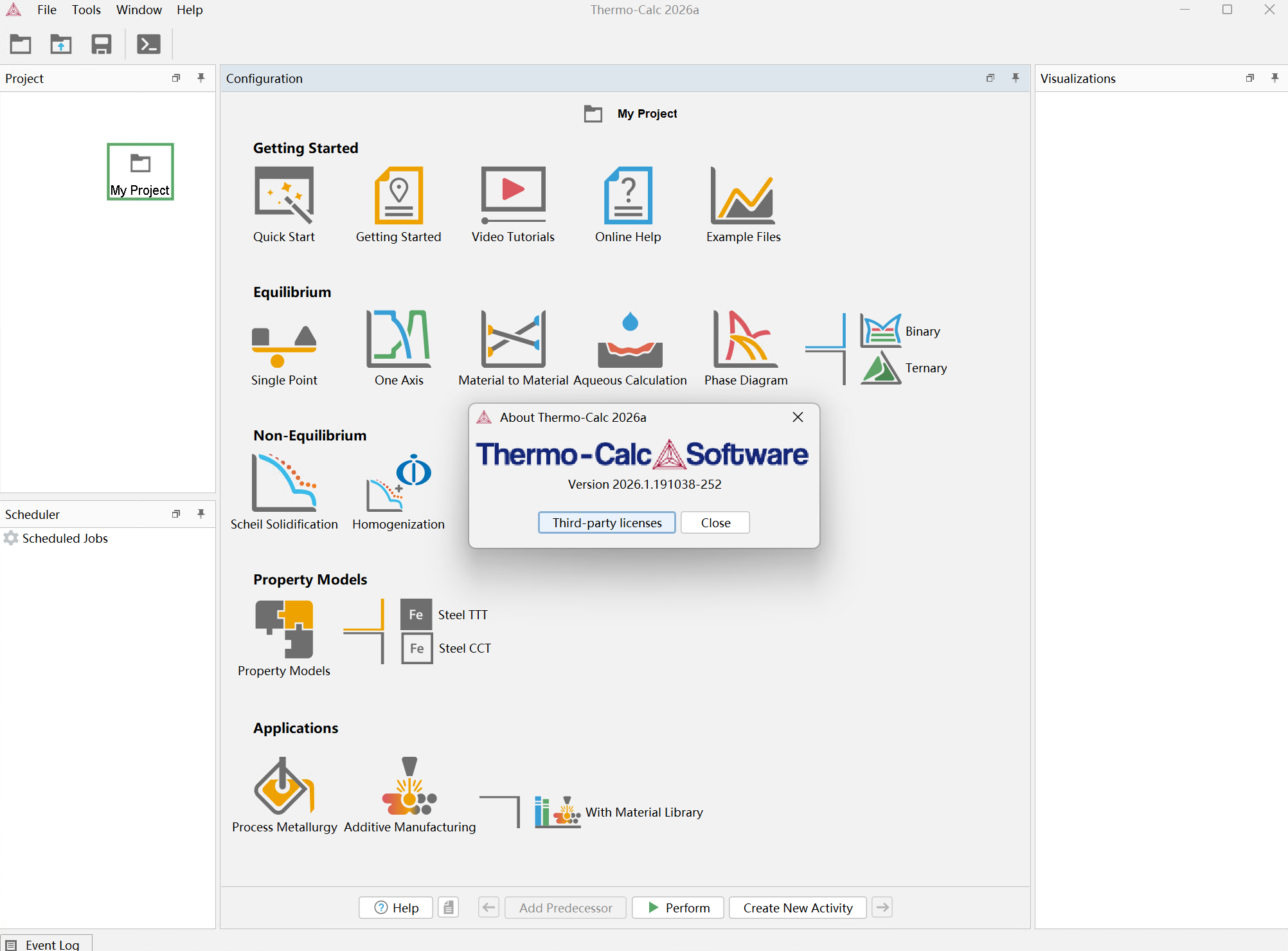
Task: Undock the Project panel
Action: pyautogui.click(x=176, y=78)
